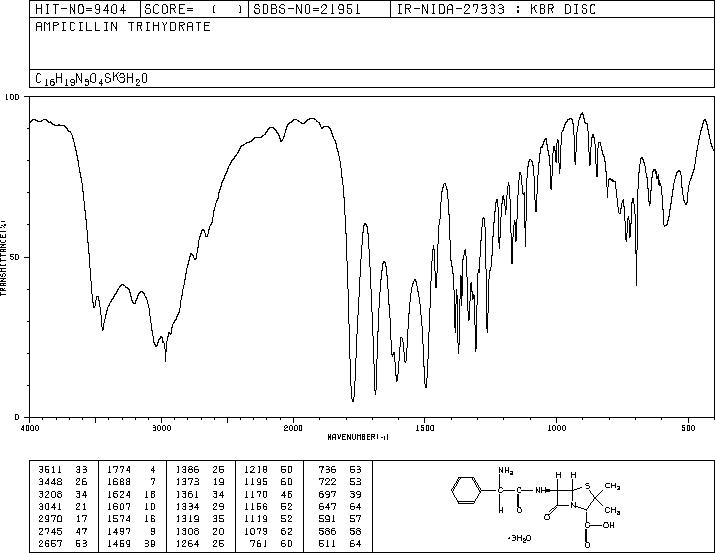Click the NH2 group label in structure
The image size is (715, 553).
506,470
